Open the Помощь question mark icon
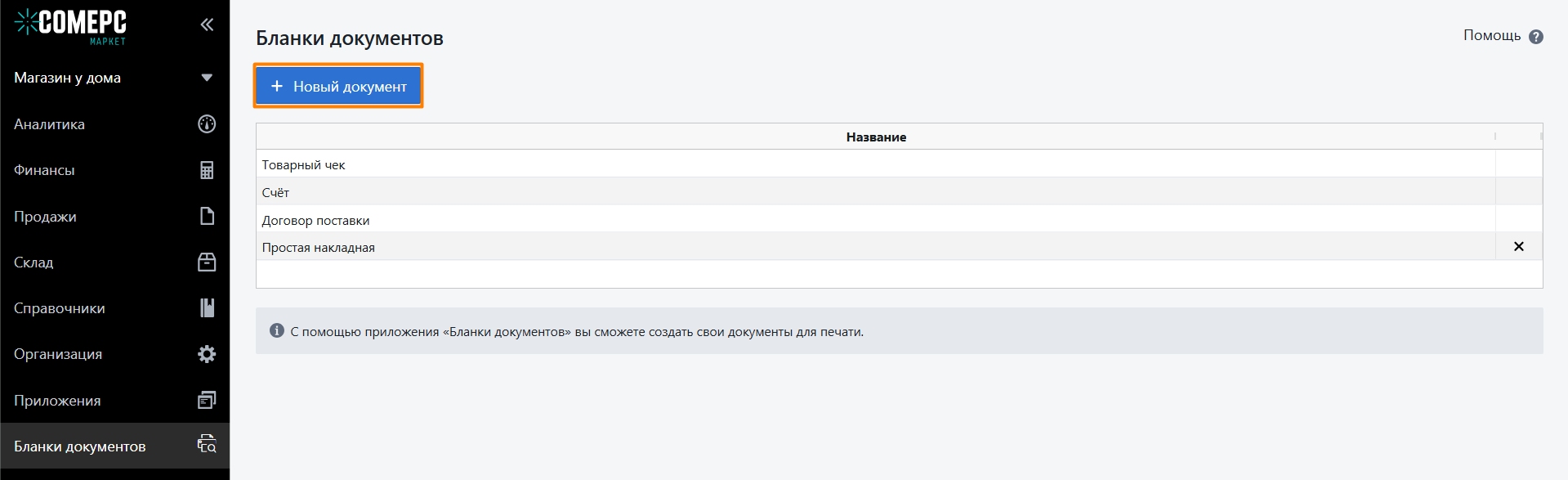Screen dimensions: 1568x480 (x=1536, y=37)
